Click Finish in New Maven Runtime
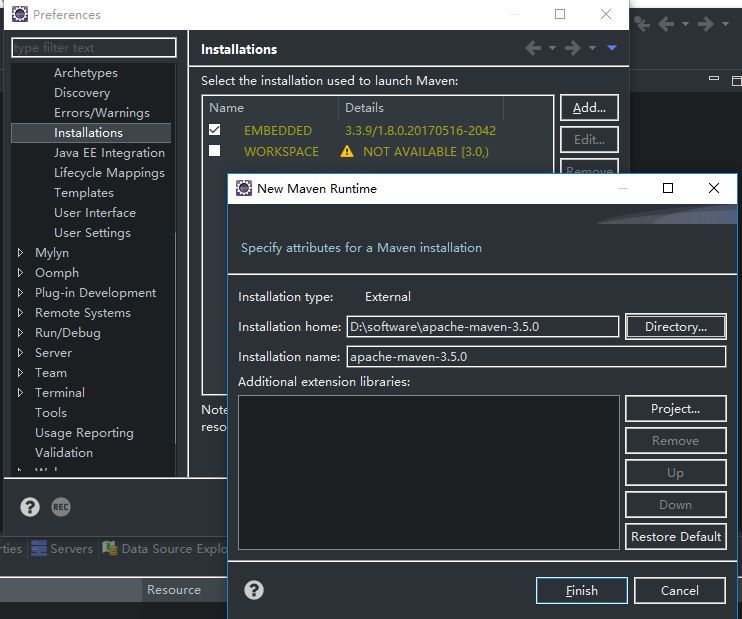This screenshot has height=619, width=742. 582,591
